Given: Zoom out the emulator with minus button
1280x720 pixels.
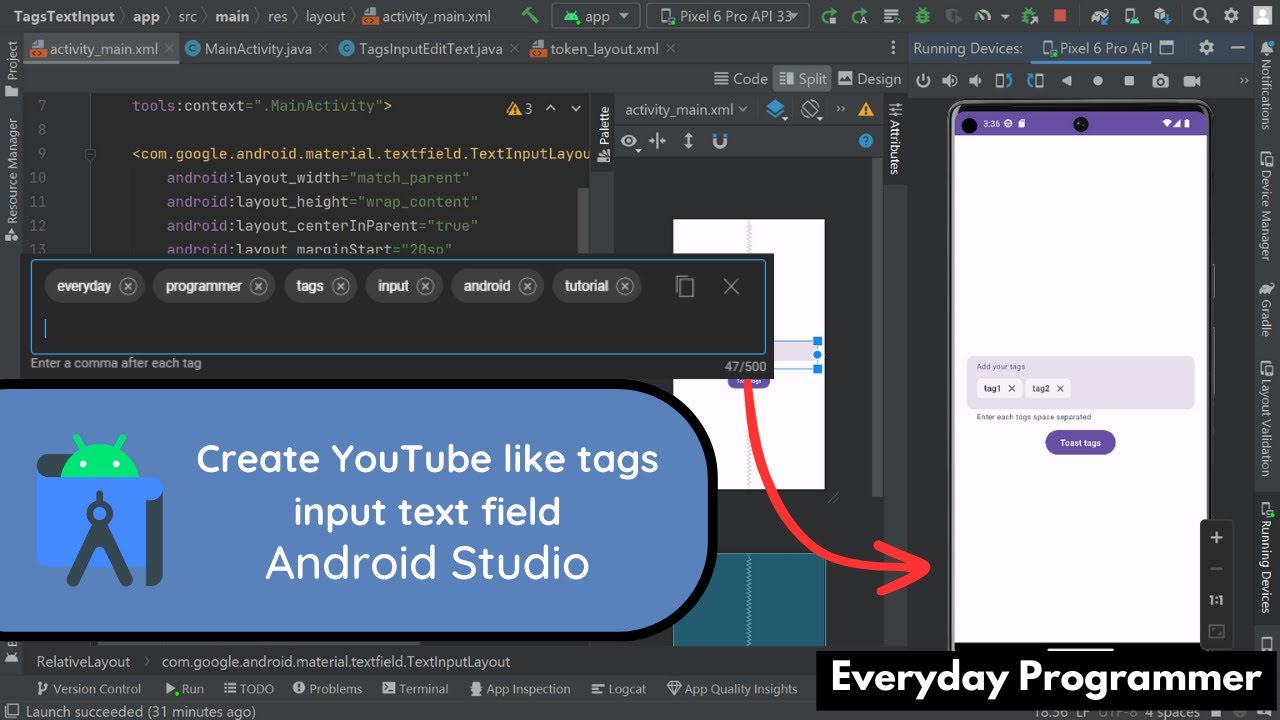Looking at the screenshot, I should click(x=1216, y=569).
